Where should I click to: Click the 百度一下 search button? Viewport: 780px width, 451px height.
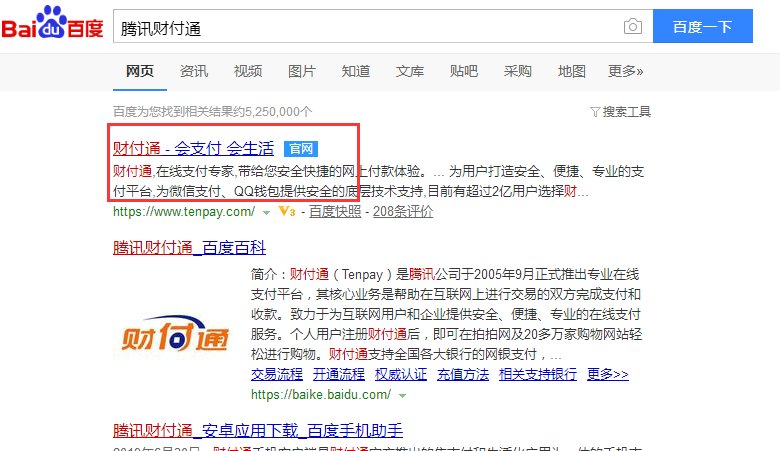coord(702,26)
